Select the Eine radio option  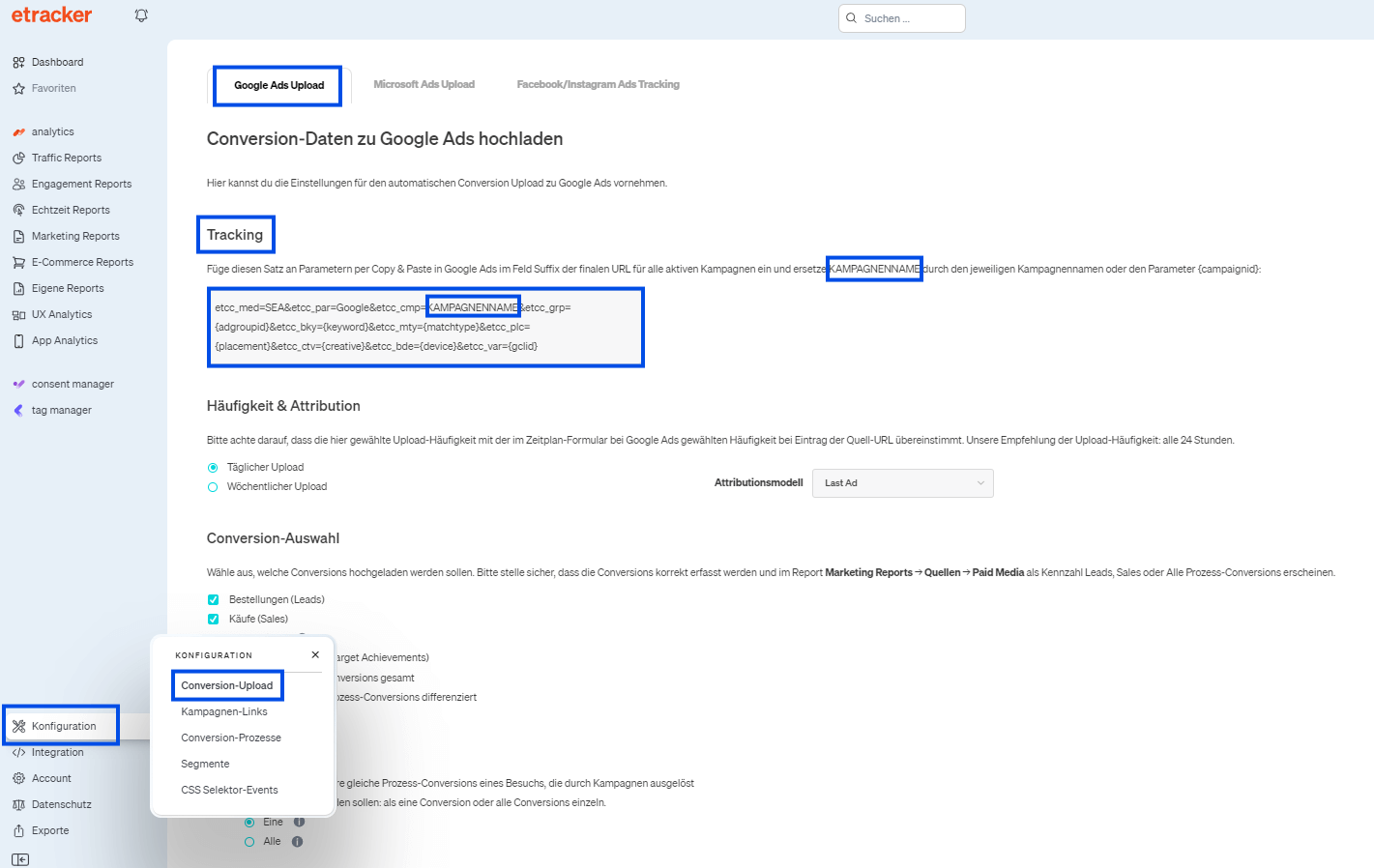(249, 822)
